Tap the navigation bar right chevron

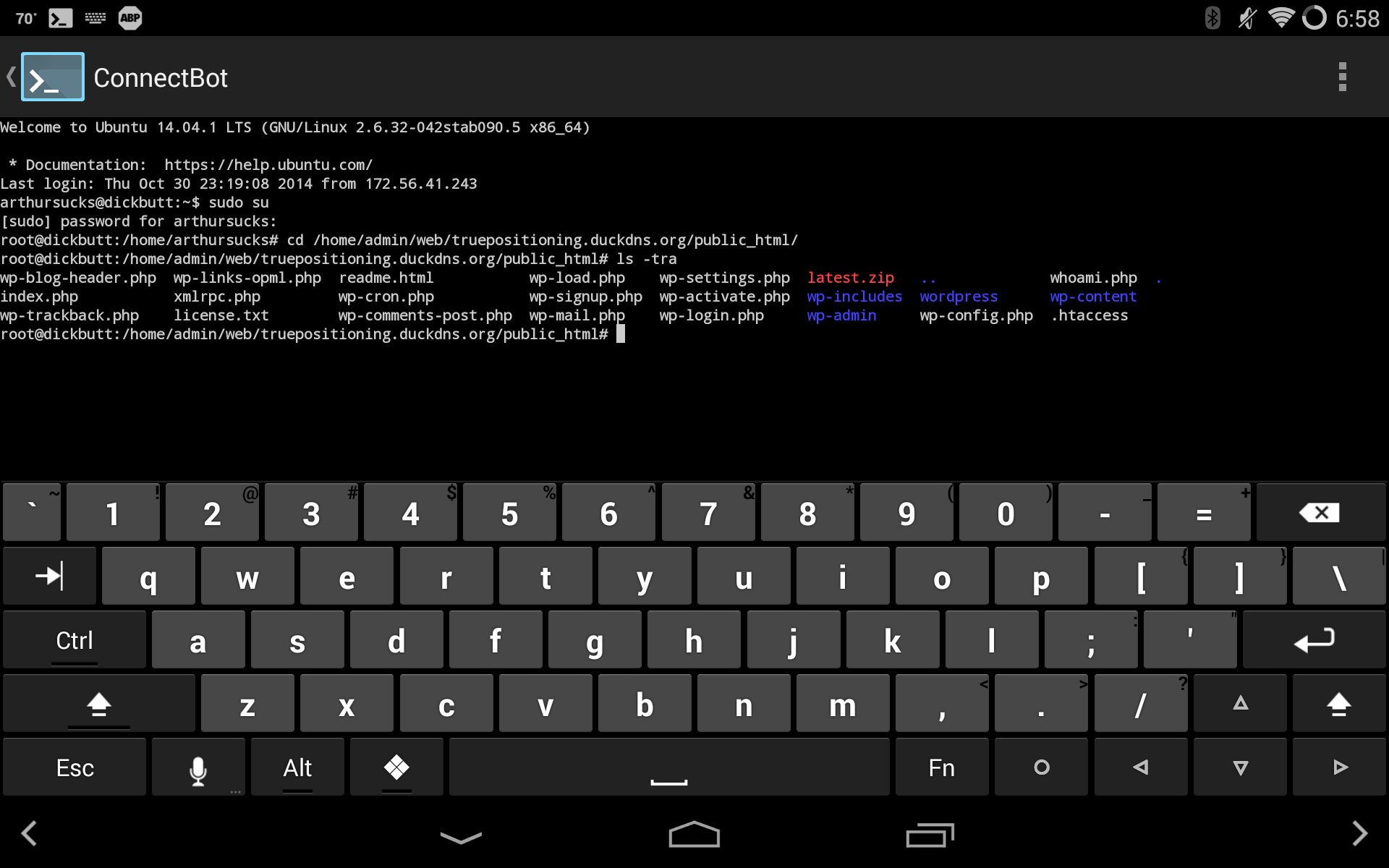point(1360,833)
